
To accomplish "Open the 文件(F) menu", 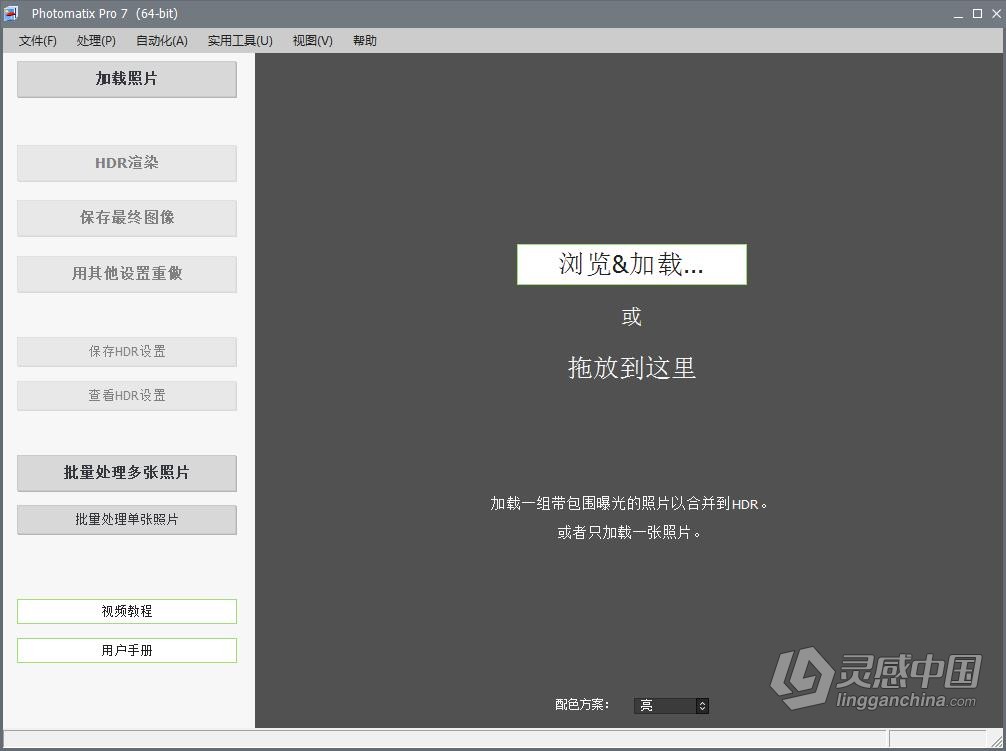I will click(x=37, y=40).
